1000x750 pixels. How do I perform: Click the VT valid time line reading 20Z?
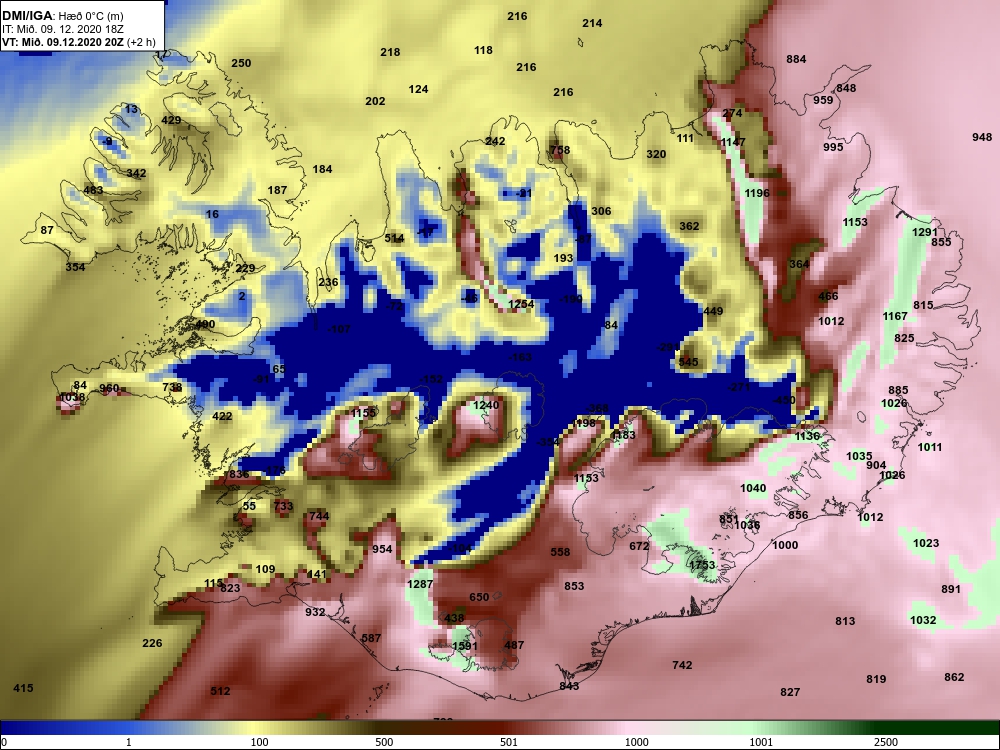pyautogui.click(x=78, y=43)
